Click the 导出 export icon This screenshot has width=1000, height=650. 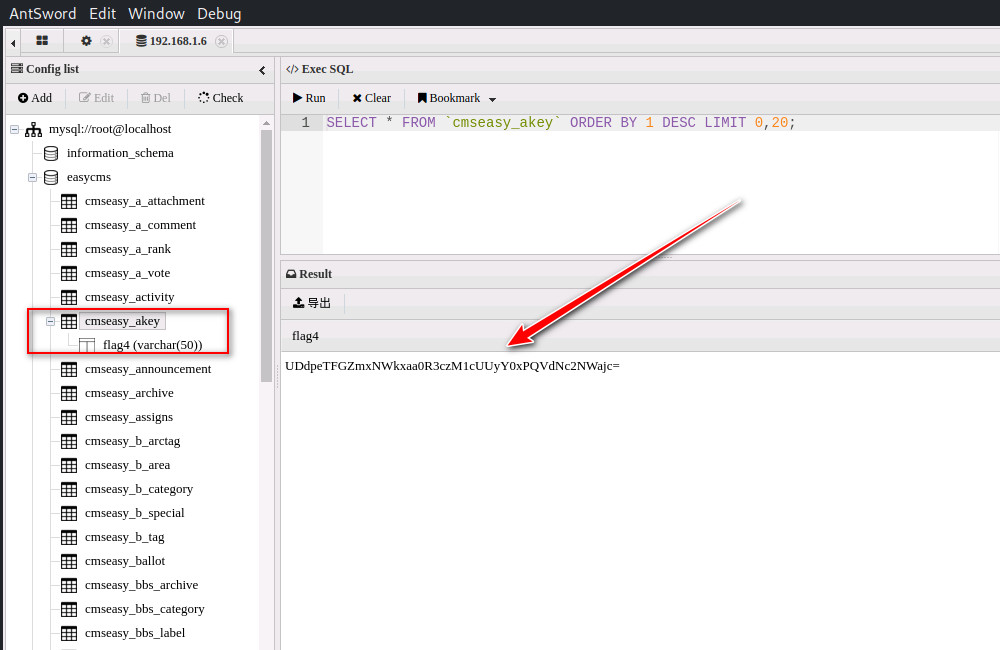tap(298, 303)
